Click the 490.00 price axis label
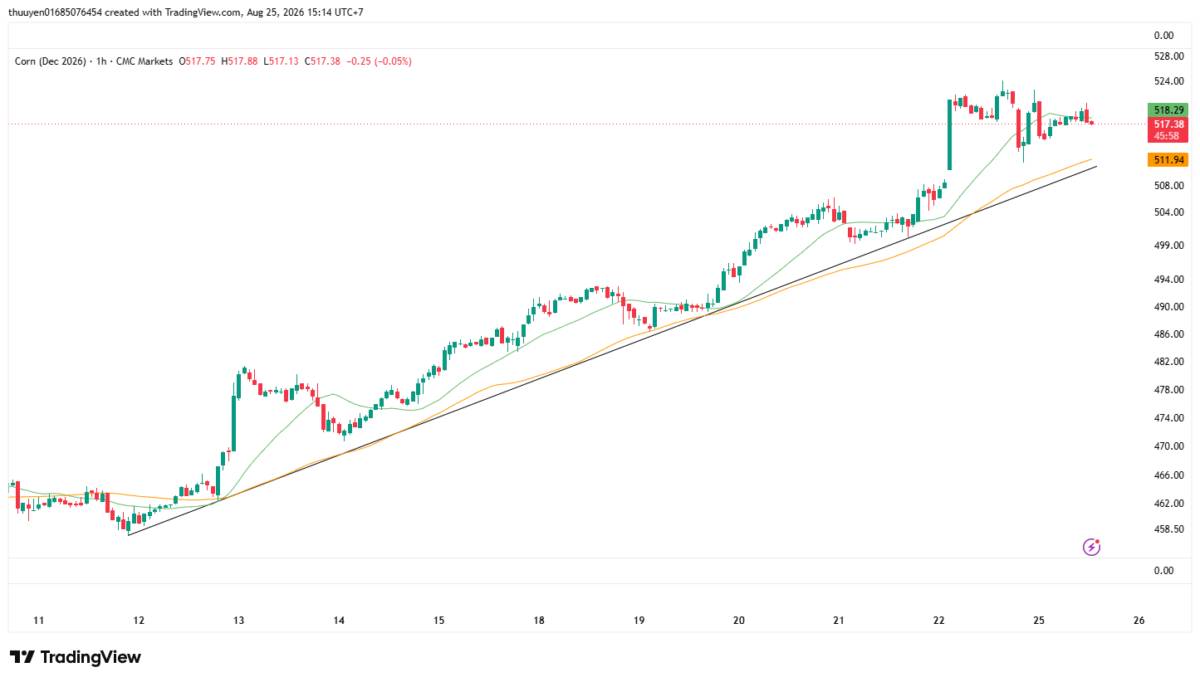Viewport: 1200px width, 682px height. 1169,307
